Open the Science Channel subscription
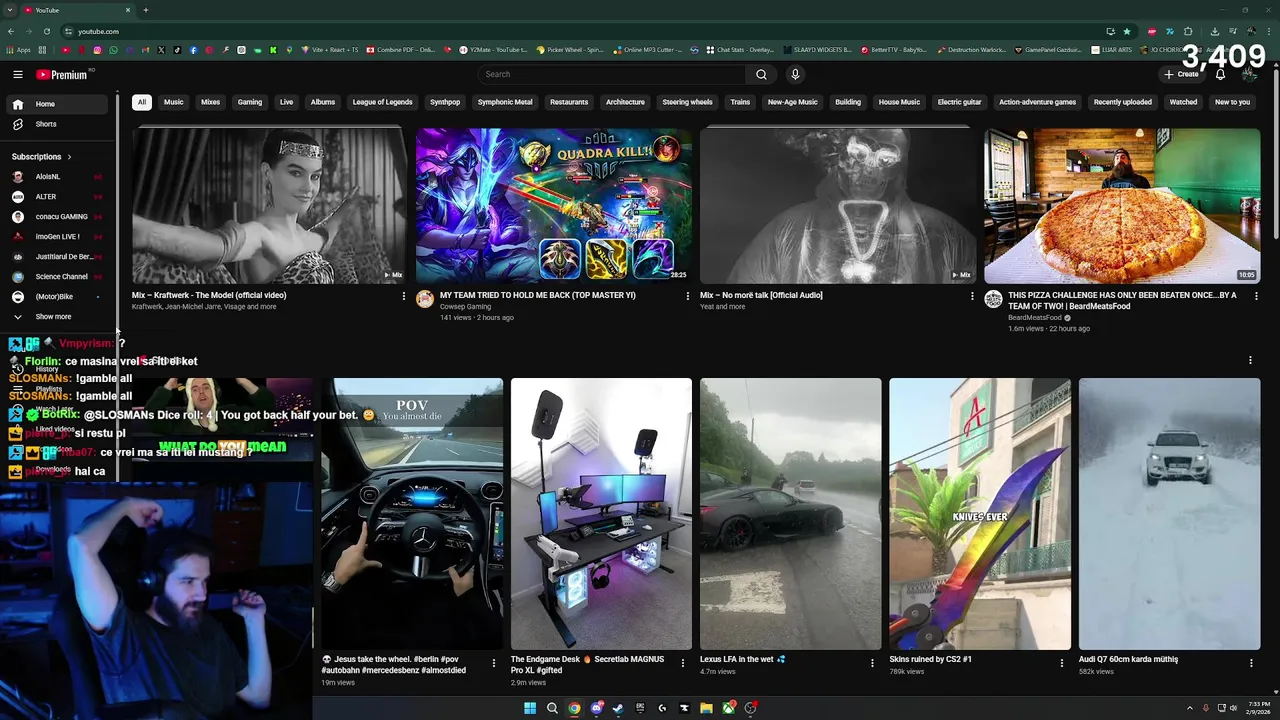 click(56, 277)
